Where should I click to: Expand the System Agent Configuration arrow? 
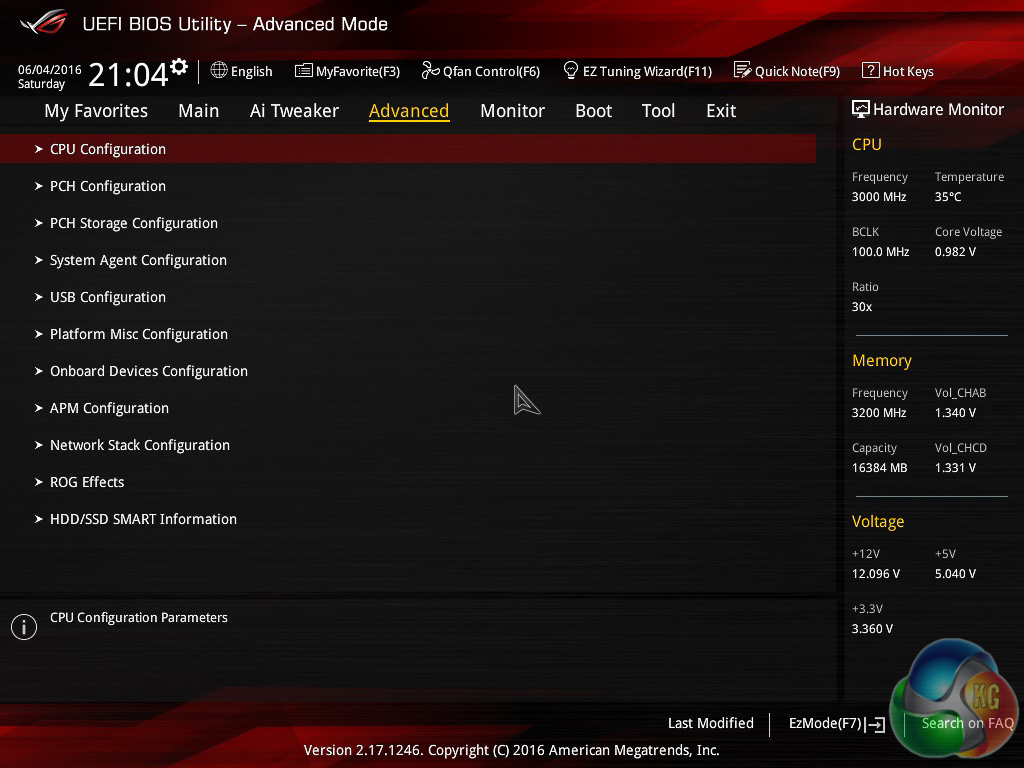click(x=39, y=261)
